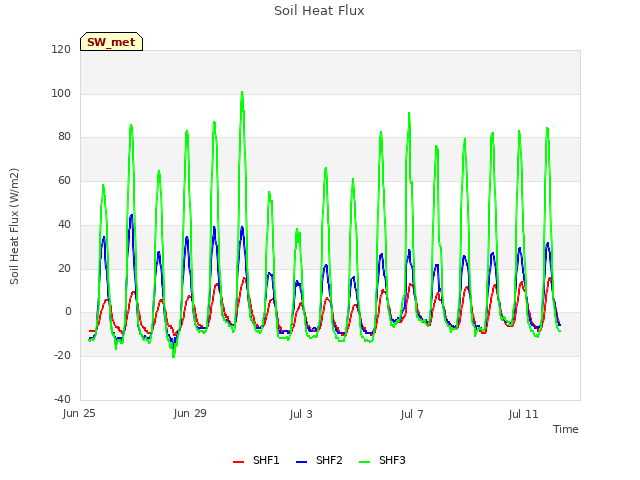Click the SW_met annotation label
This screenshot has width=640, height=480.
point(111,42)
